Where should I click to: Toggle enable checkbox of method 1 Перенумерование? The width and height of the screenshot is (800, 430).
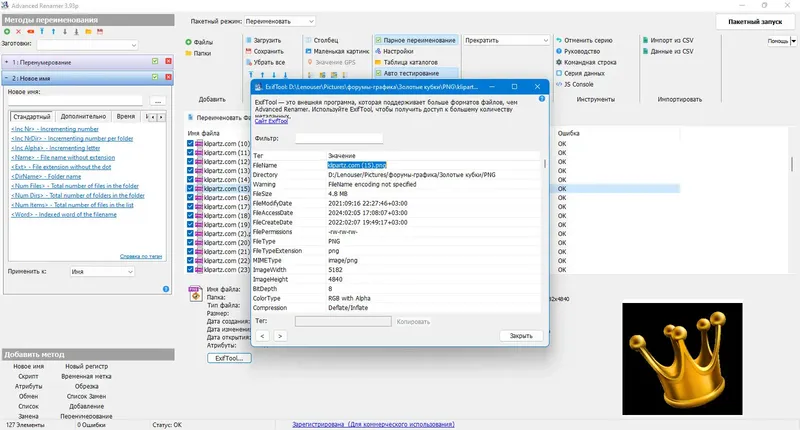(155, 61)
